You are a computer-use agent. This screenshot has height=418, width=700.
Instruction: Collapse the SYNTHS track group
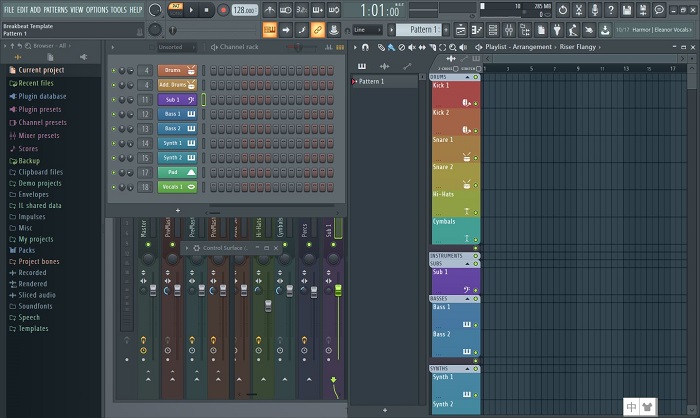point(467,369)
